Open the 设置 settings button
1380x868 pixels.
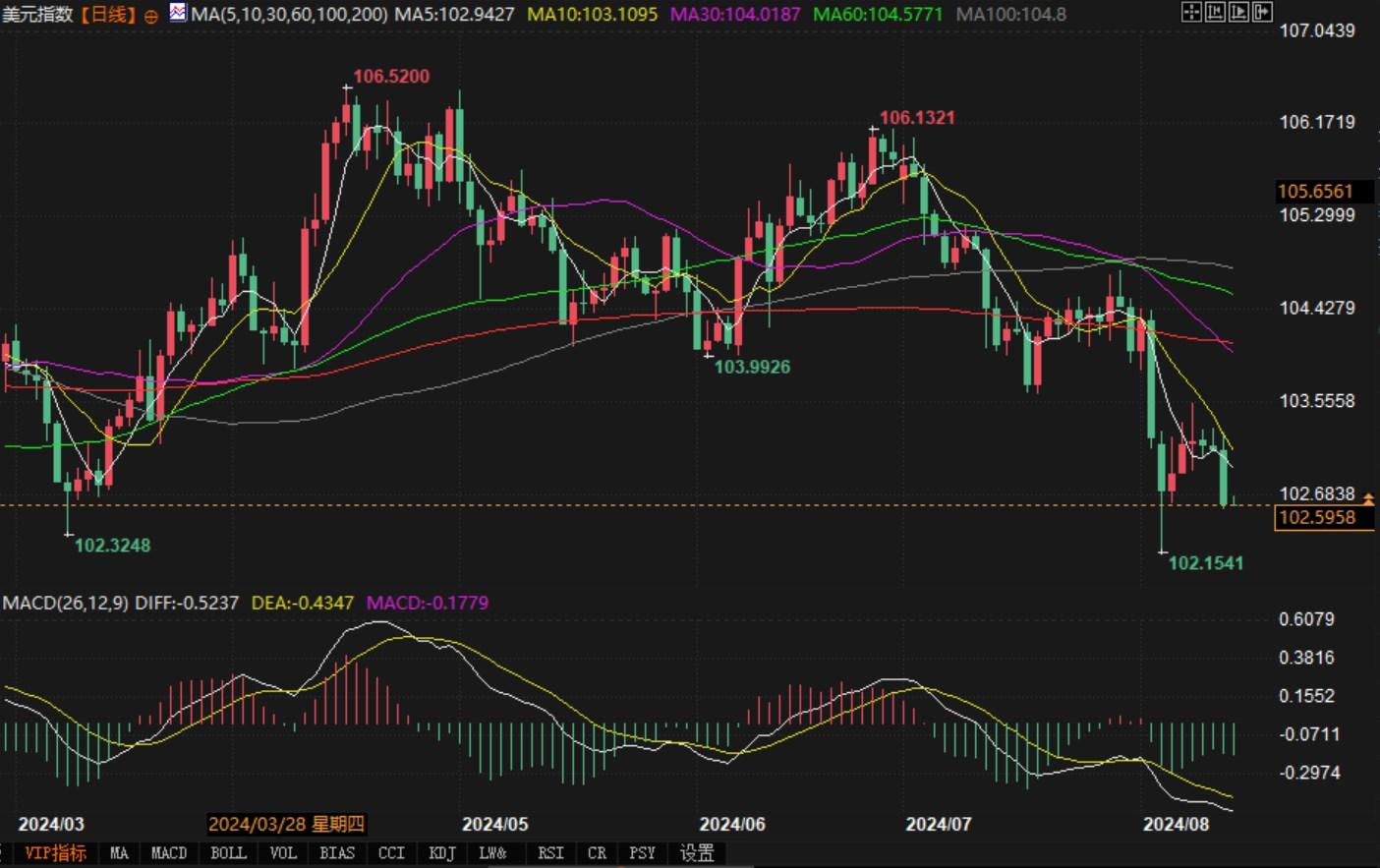[x=697, y=853]
